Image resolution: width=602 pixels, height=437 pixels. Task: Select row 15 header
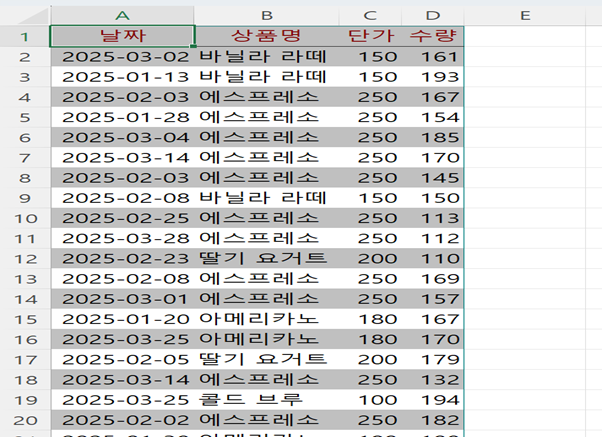pos(25,319)
